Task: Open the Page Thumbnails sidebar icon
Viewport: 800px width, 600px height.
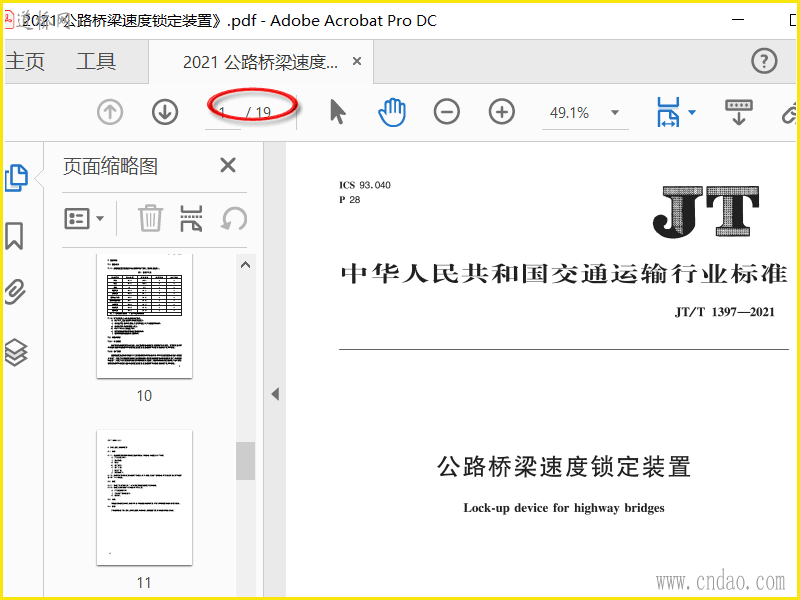Action: (16, 178)
